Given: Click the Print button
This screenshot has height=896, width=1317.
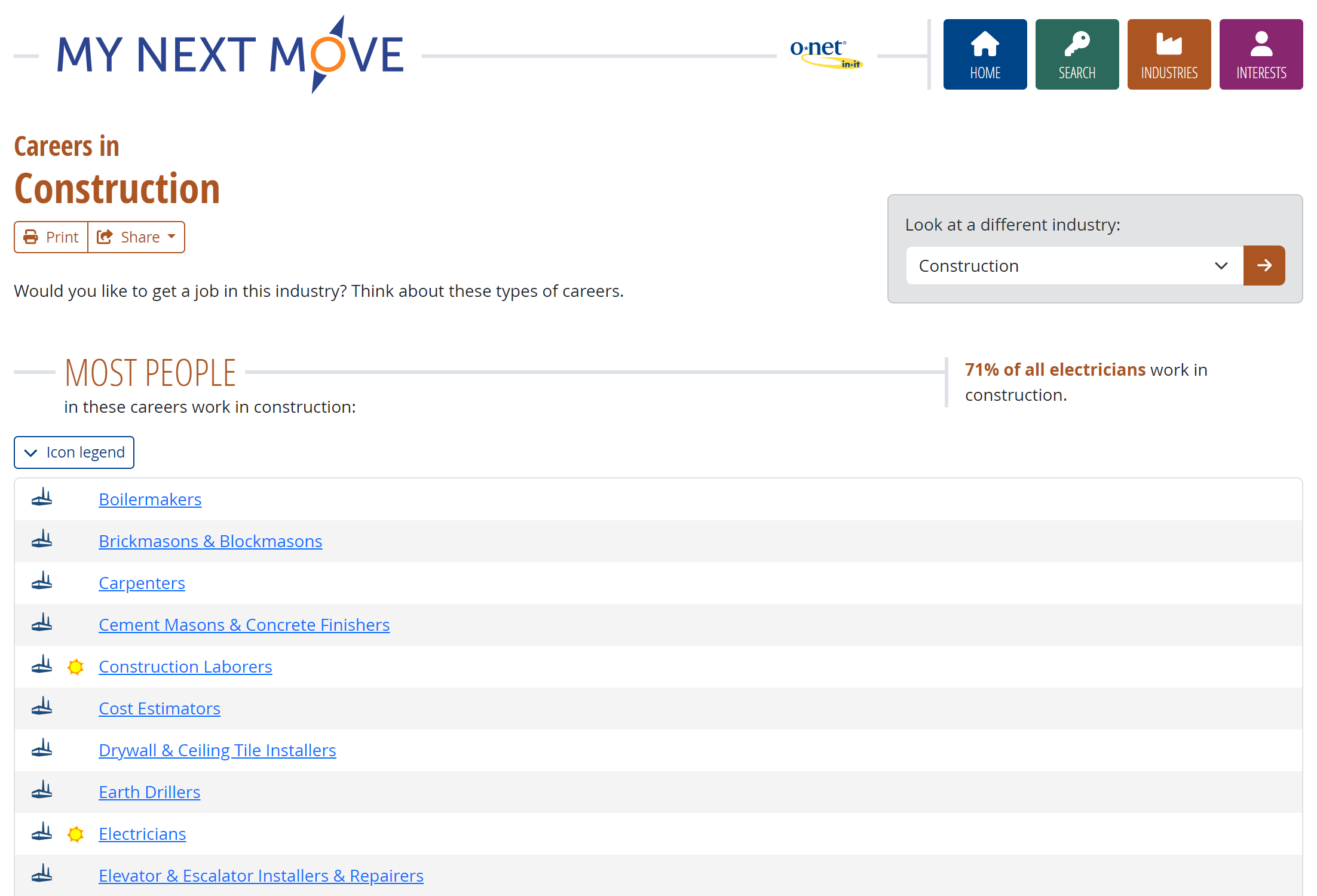Looking at the screenshot, I should pyautogui.click(x=51, y=237).
